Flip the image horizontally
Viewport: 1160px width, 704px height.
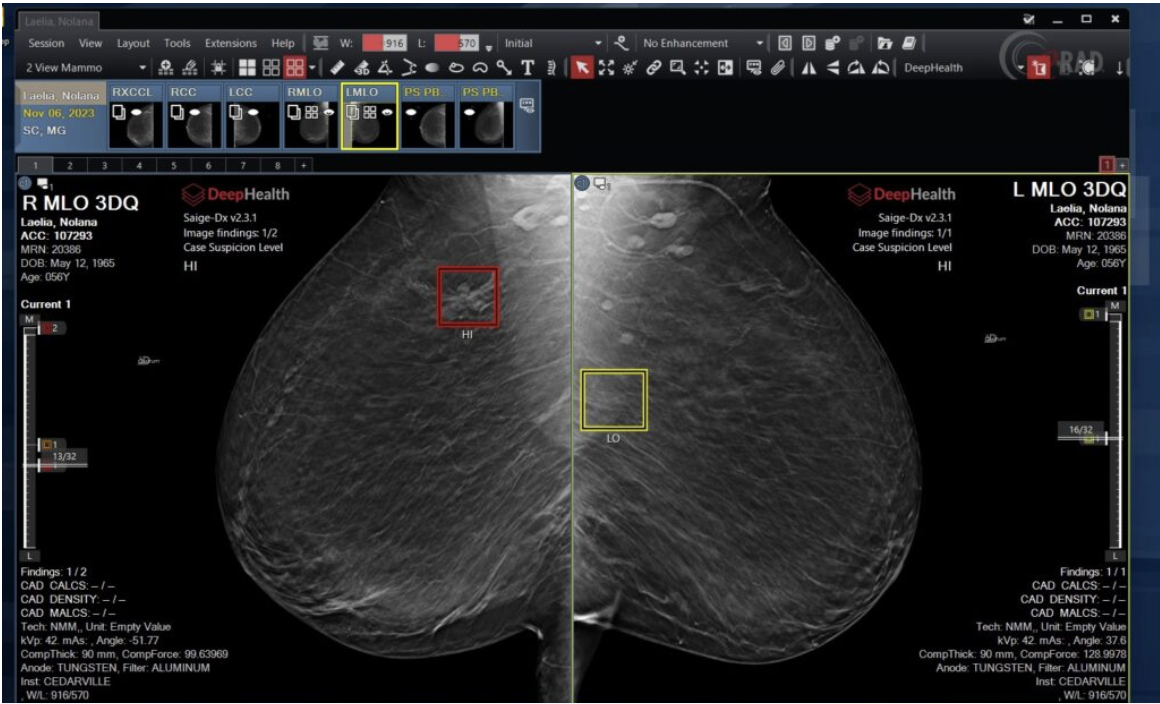tap(809, 68)
